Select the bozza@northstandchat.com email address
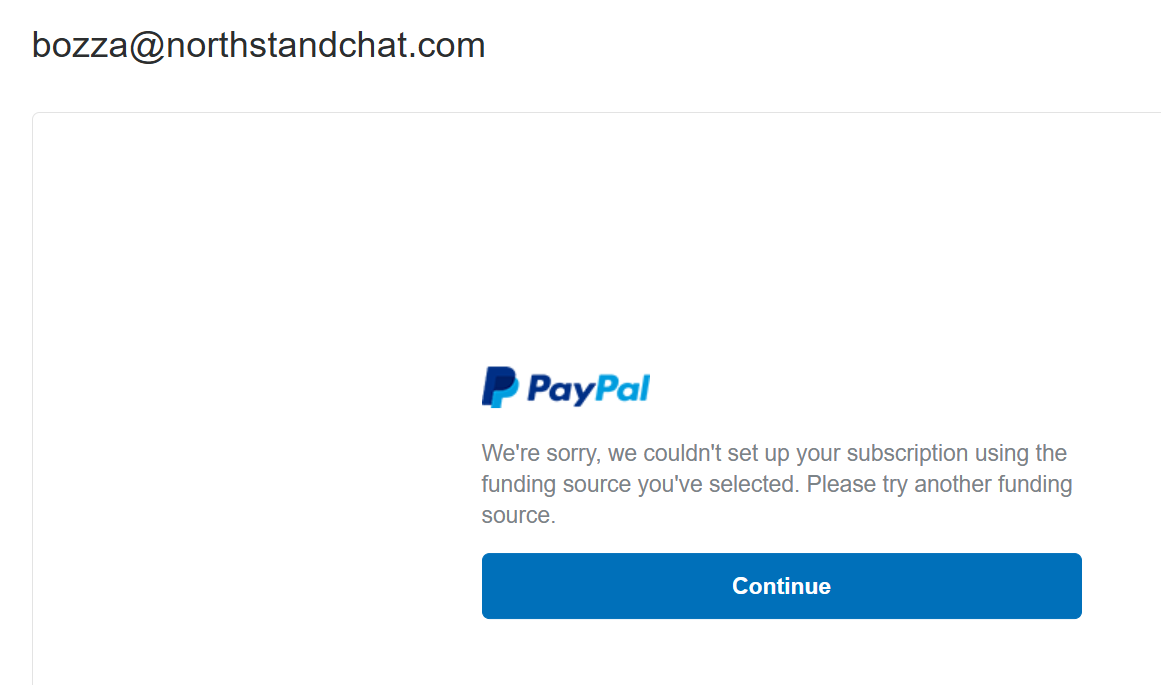This screenshot has width=1161, height=685. pos(258,46)
